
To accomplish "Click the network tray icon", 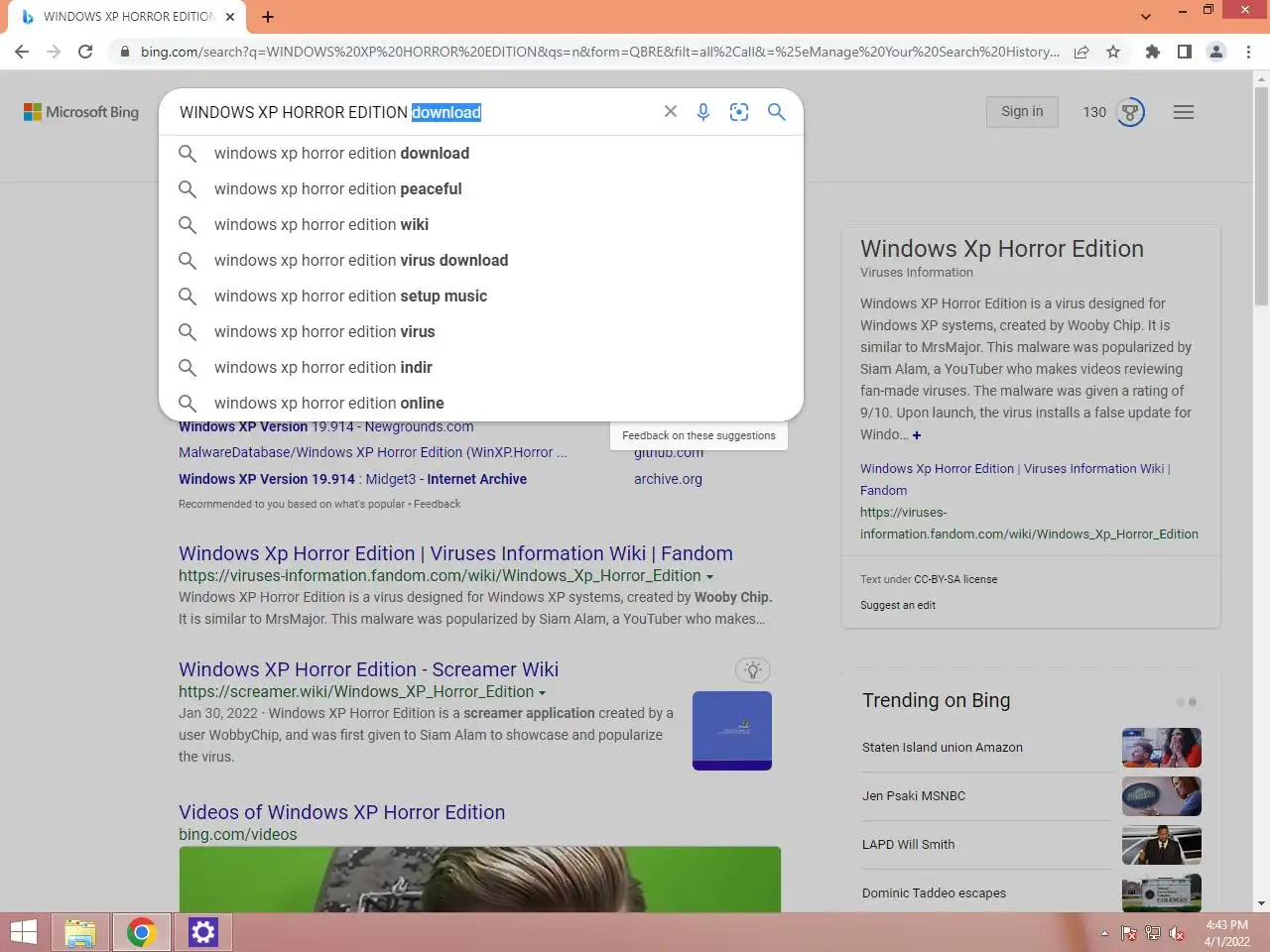I will (x=1153, y=933).
